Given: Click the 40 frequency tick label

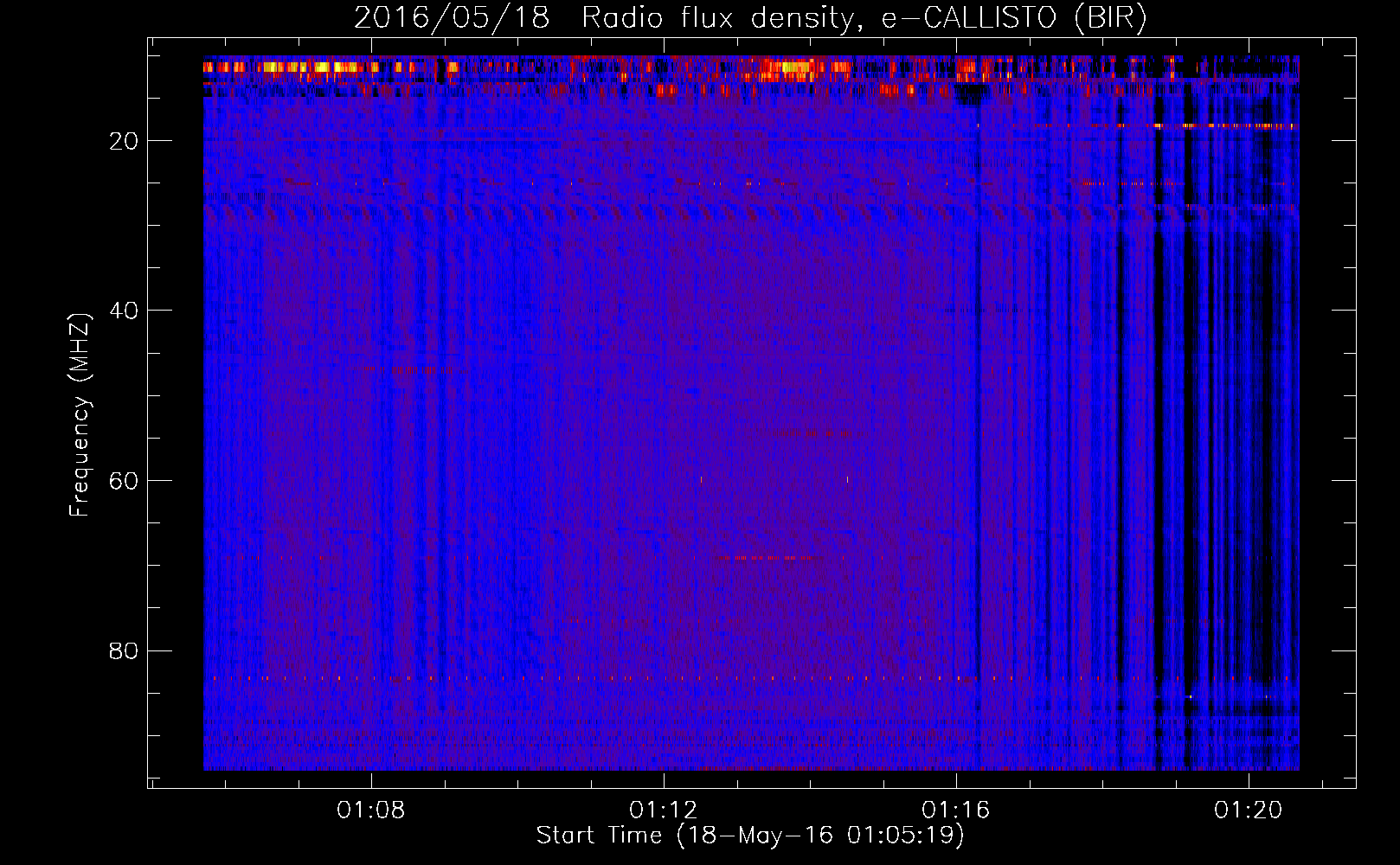Looking at the screenshot, I should pos(124,311).
